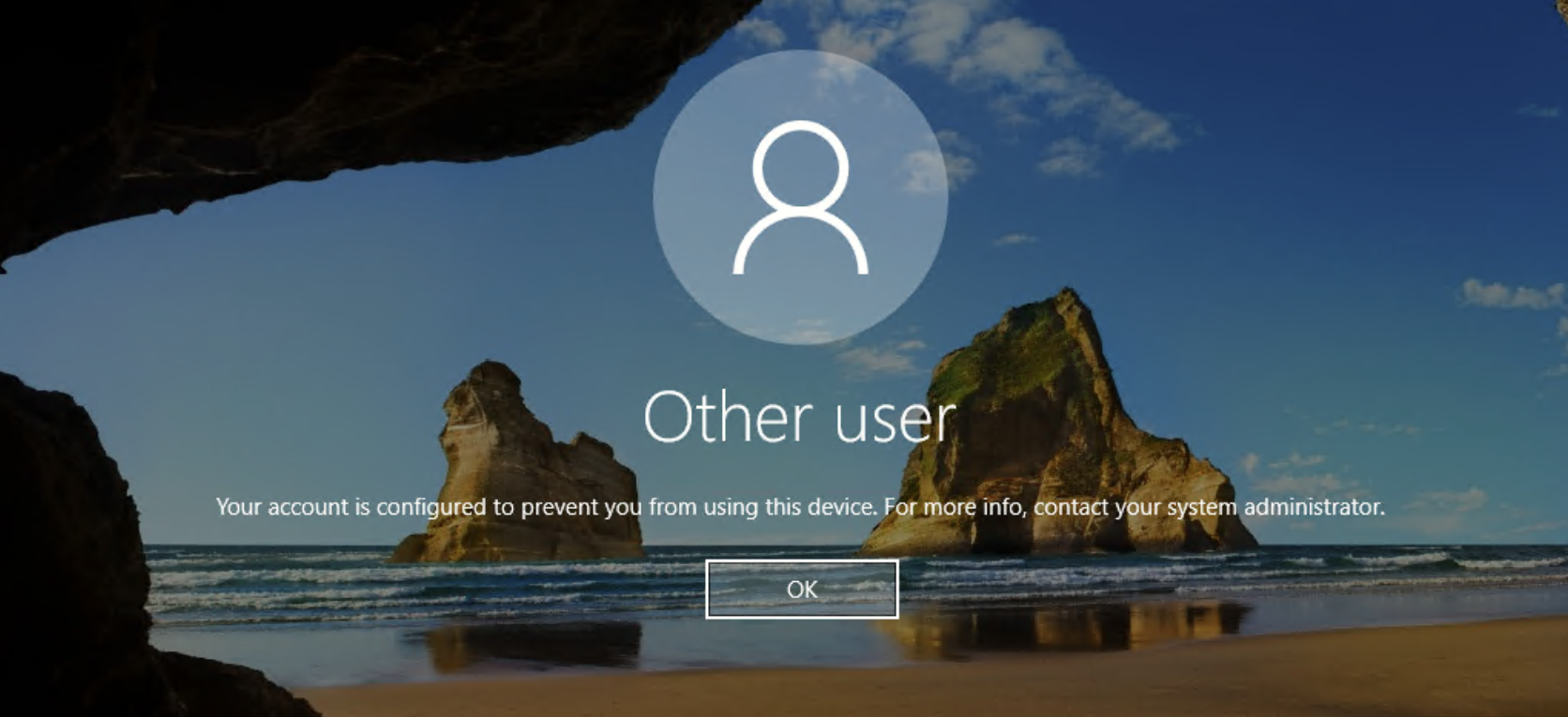Click the account configured error message
The image size is (1568, 717).
[800, 507]
